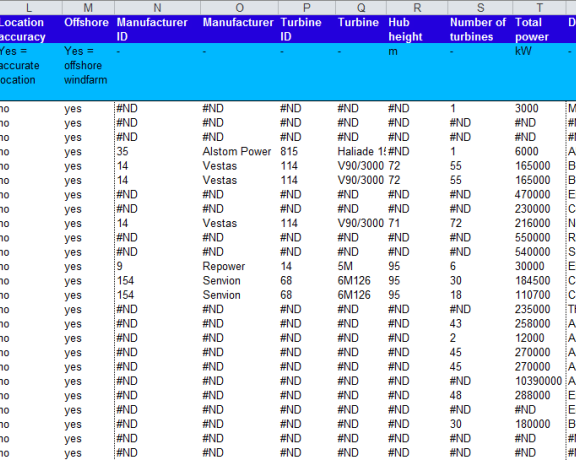Click the 'Total power' header cell
This screenshot has height=460, width=576.
tap(539, 29)
